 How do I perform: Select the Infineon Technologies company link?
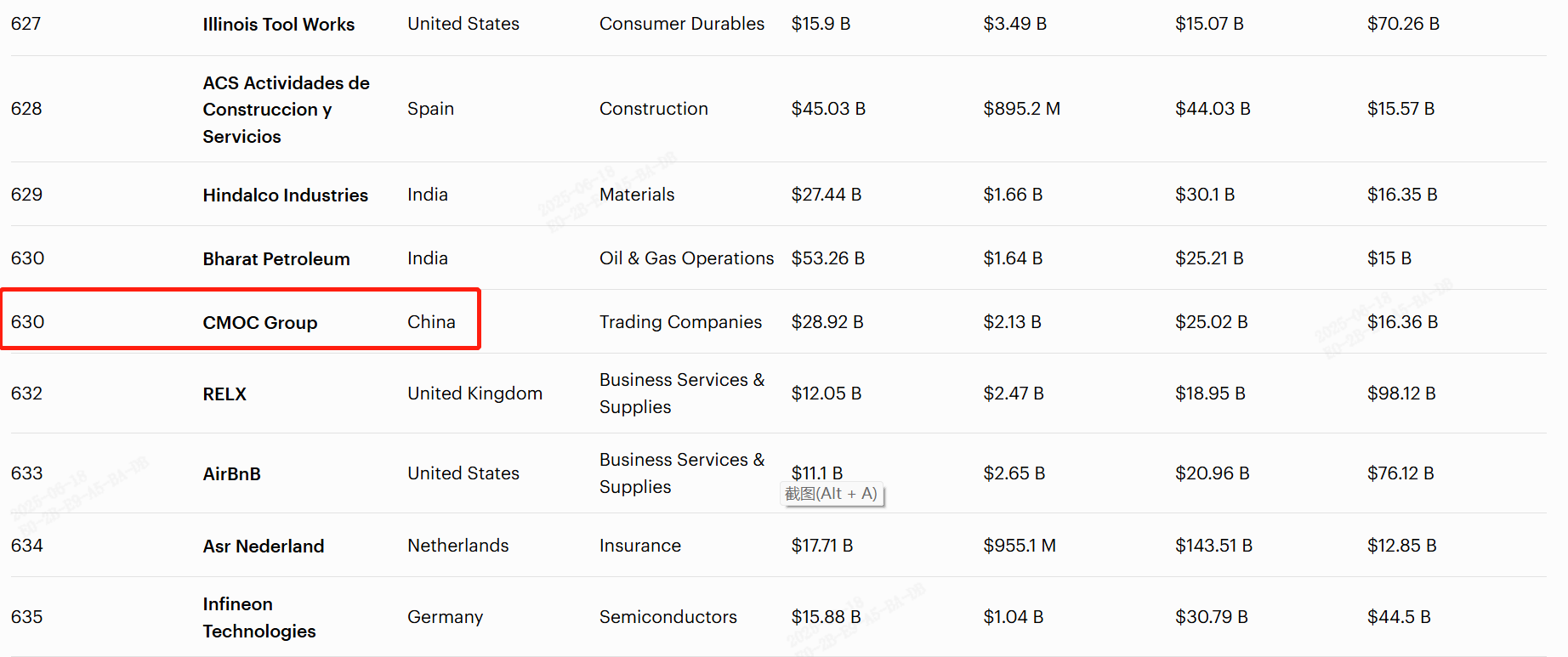click(258, 618)
